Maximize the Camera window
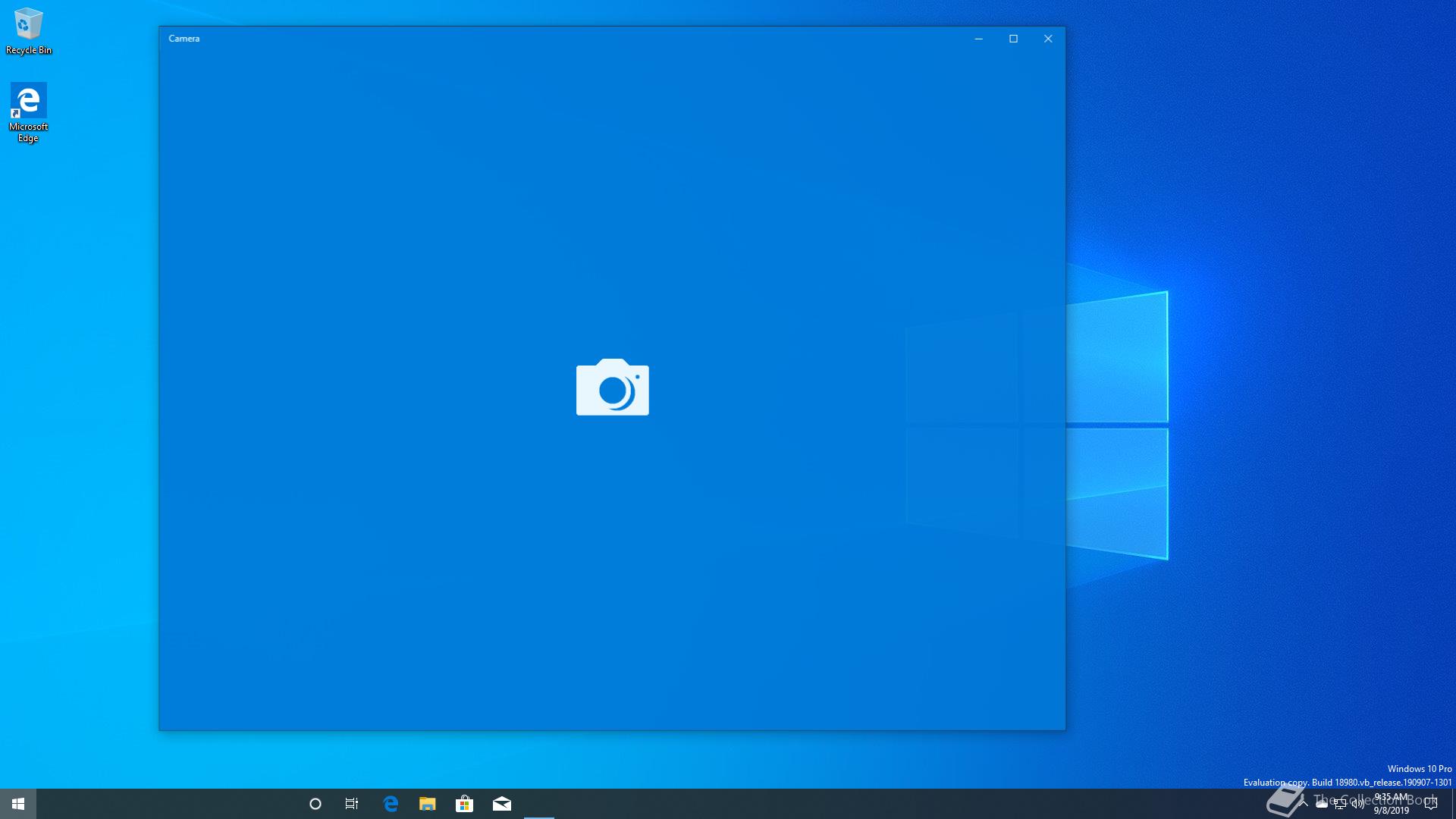 1013,39
